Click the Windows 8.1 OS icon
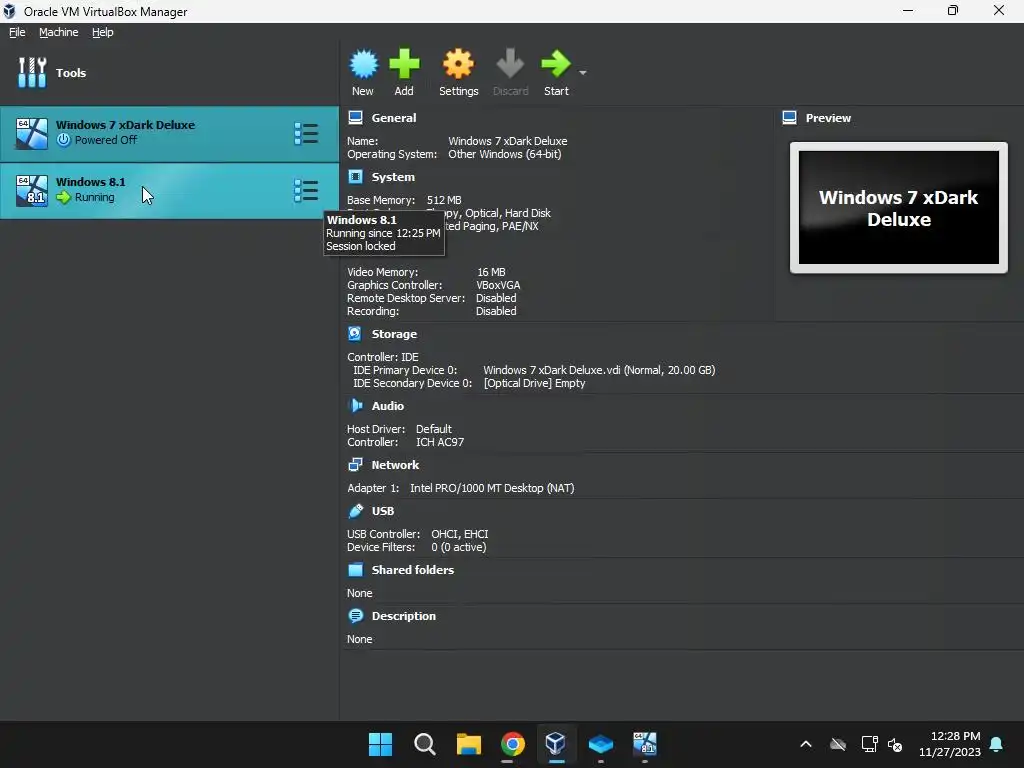This screenshot has height=768, width=1024. click(x=32, y=191)
